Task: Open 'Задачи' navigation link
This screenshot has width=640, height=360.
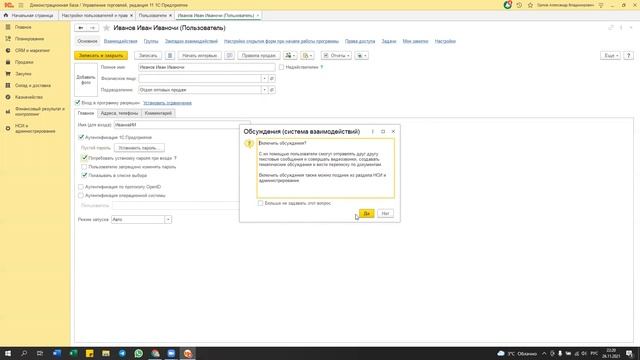Action: click(x=389, y=41)
